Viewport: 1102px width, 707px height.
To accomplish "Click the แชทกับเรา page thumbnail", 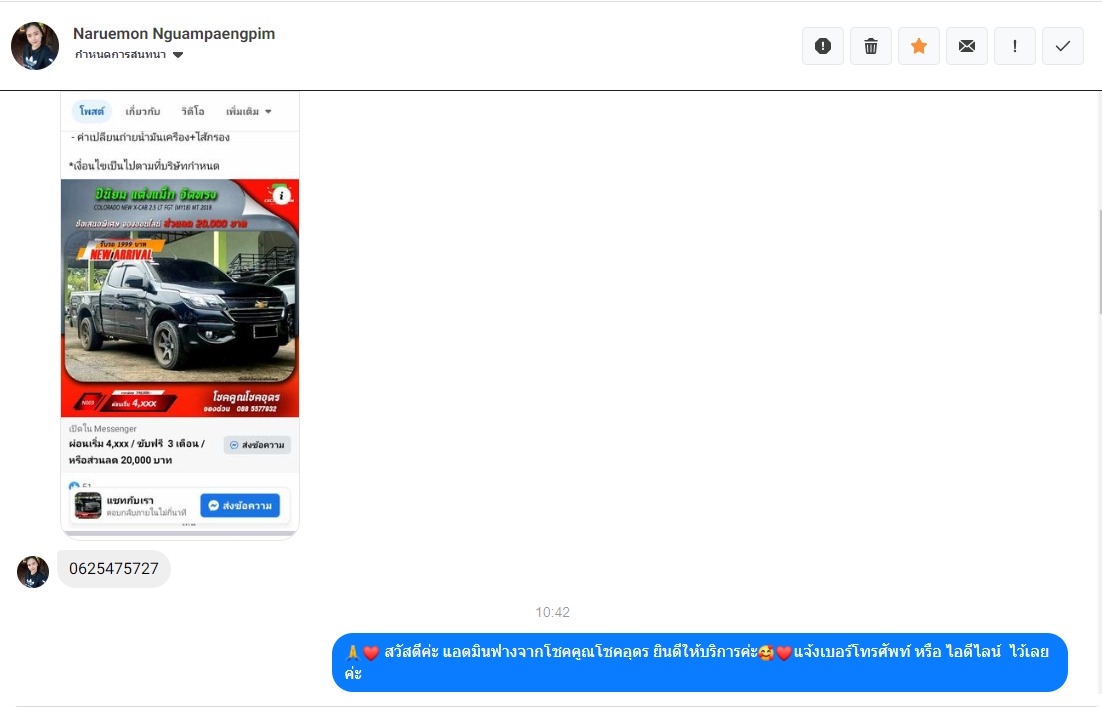I will [x=88, y=505].
